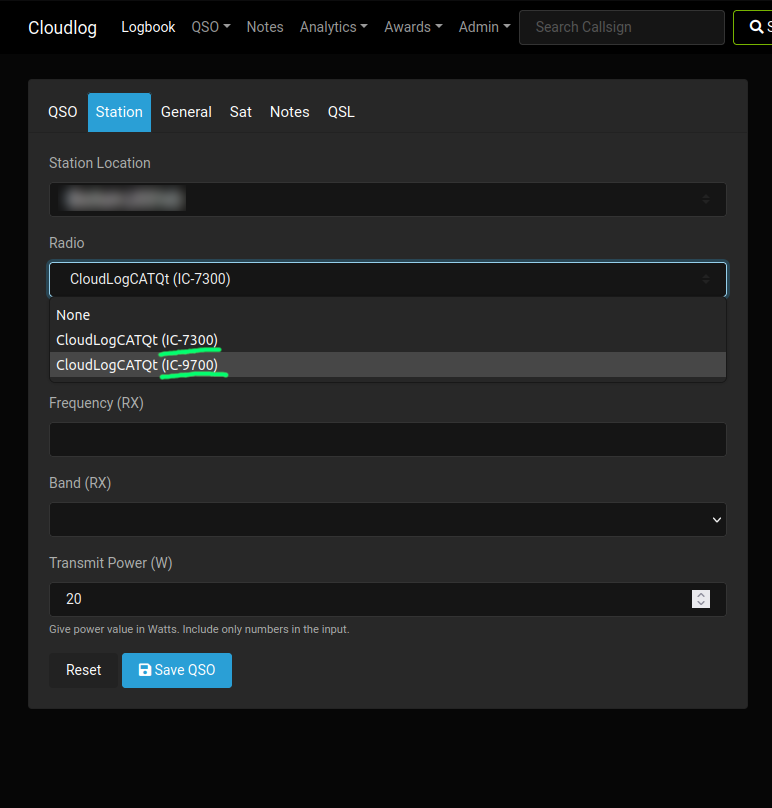Choose None in radio list
Image resolution: width=772 pixels, height=808 pixels.
(x=388, y=315)
